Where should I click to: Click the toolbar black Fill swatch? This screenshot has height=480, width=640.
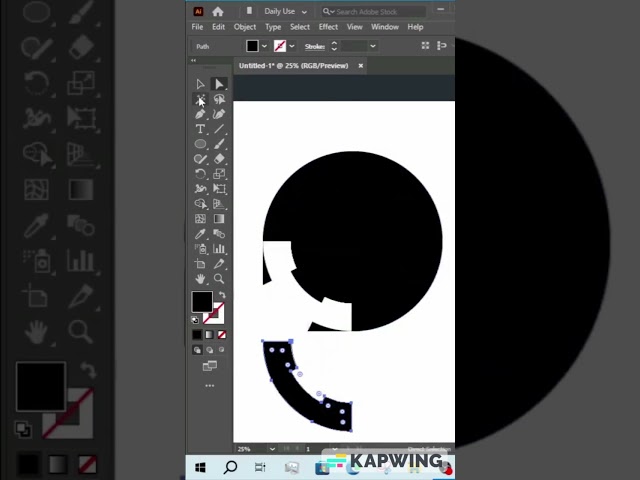tap(202, 302)
